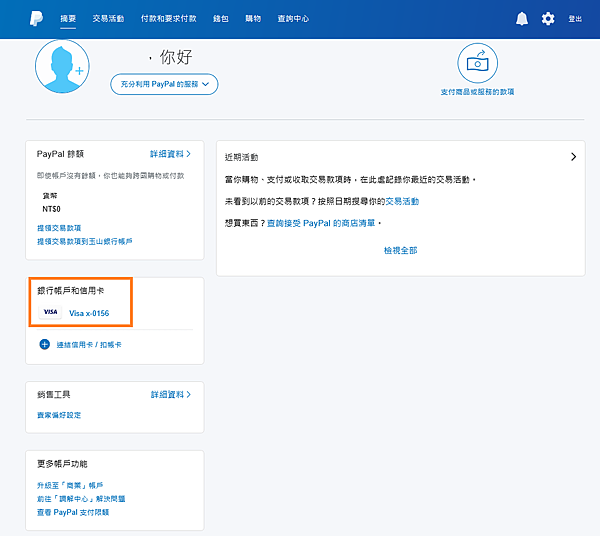The height and width of the screenshot is (536, 600).
Task: Open the 付款和要求付款 menu item
Action: pyautogui.click(x=169, y=18)
